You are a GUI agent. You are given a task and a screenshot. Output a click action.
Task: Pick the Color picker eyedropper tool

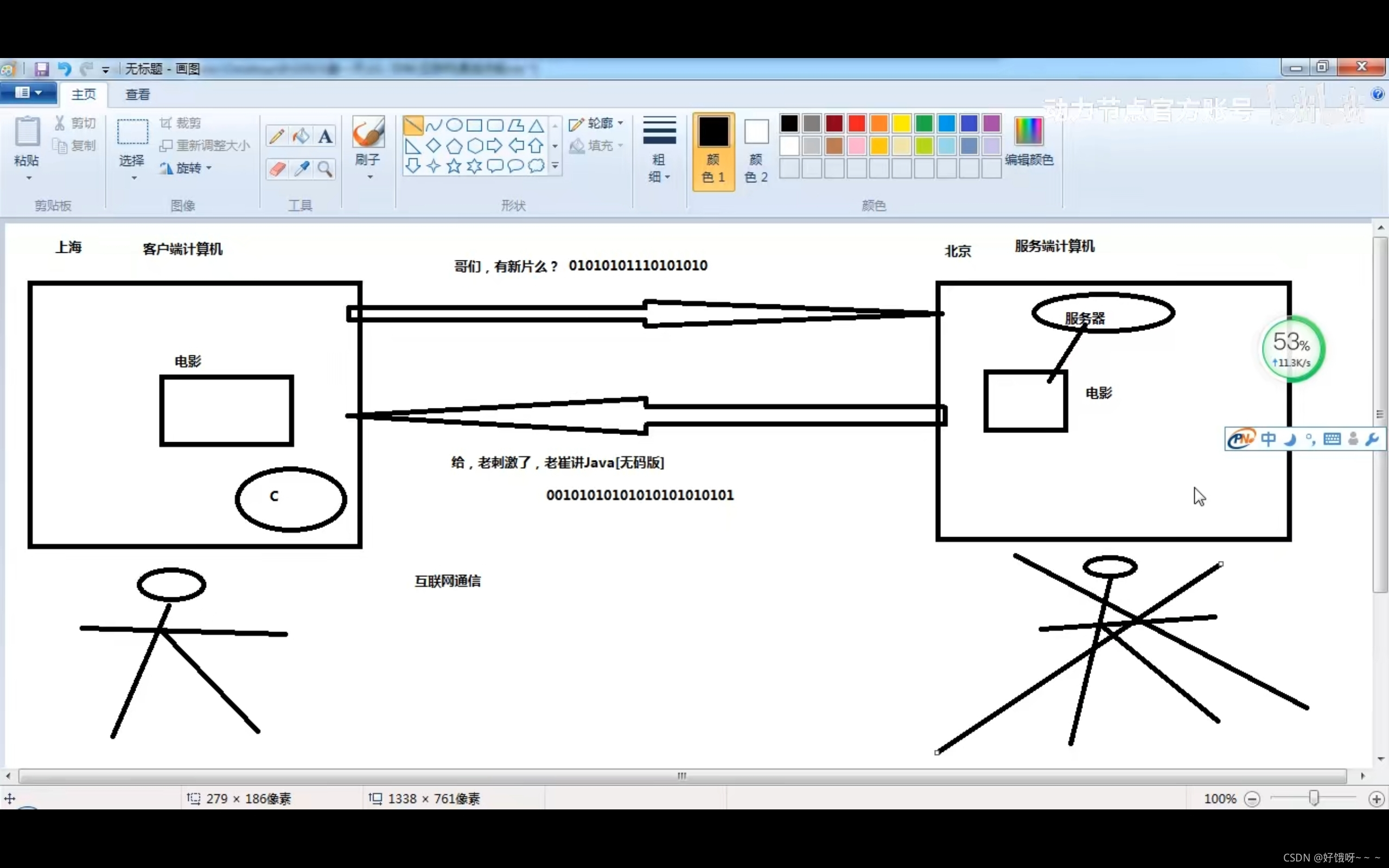click(301, 169)
